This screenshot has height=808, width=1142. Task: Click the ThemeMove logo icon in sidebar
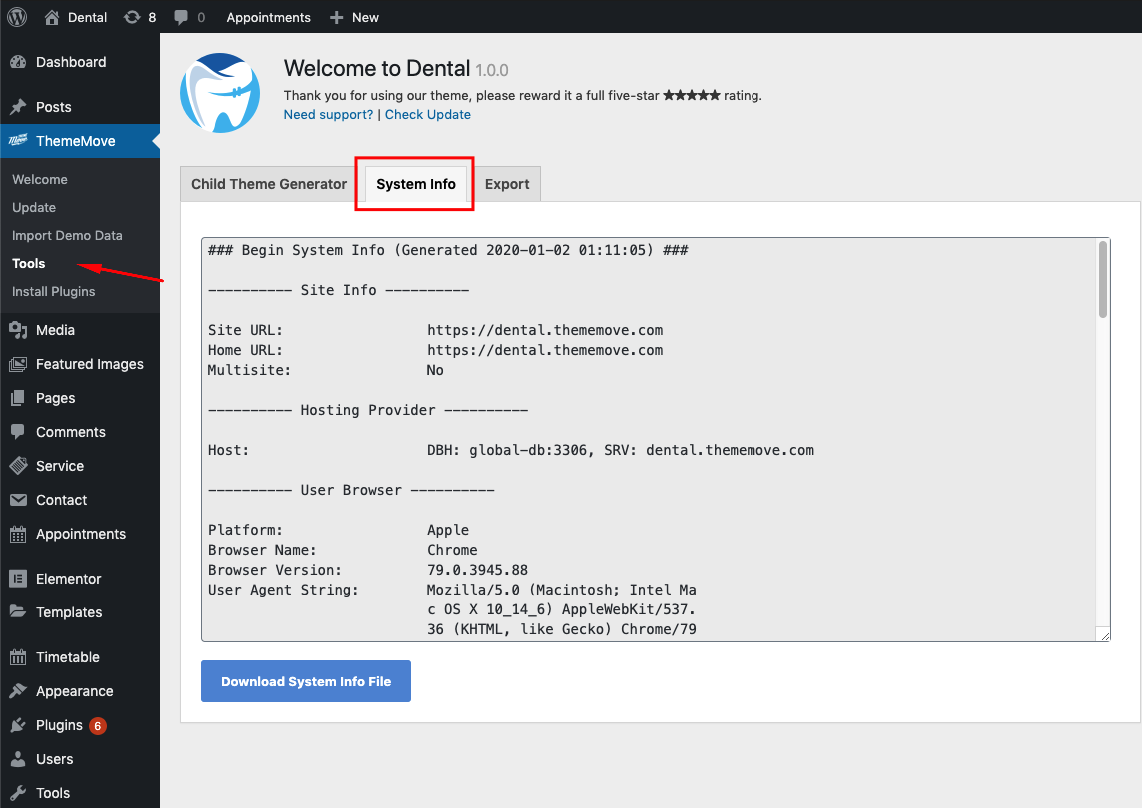(18, 141)
